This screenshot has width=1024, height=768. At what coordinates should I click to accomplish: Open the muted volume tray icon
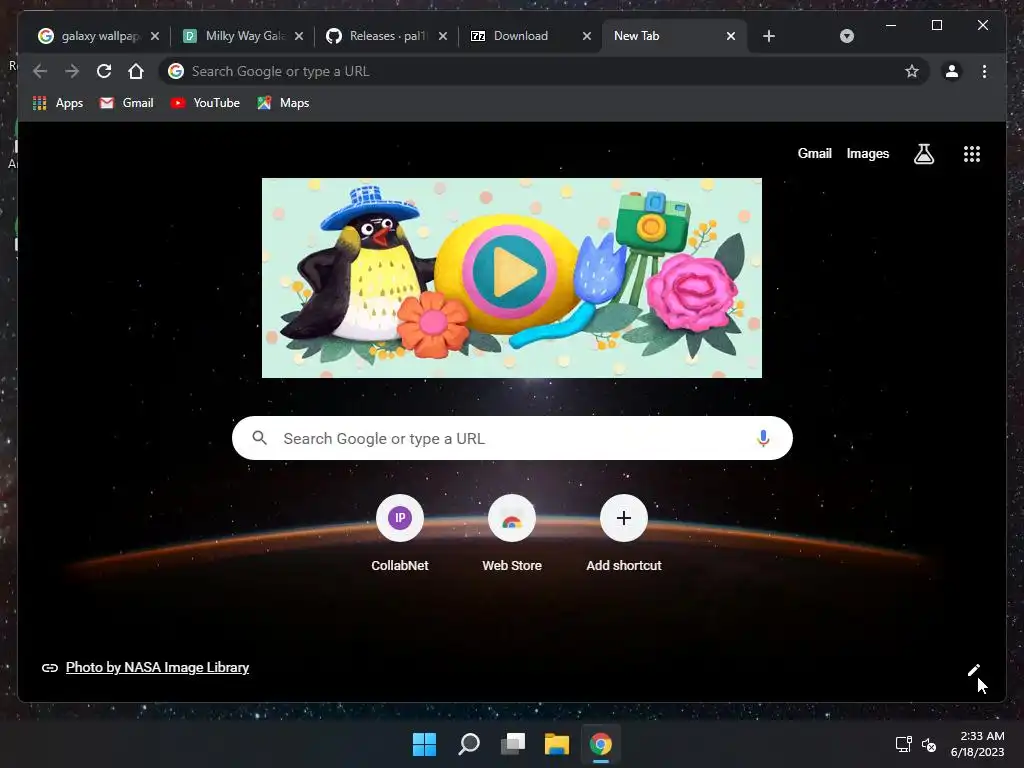click(929, 744)
